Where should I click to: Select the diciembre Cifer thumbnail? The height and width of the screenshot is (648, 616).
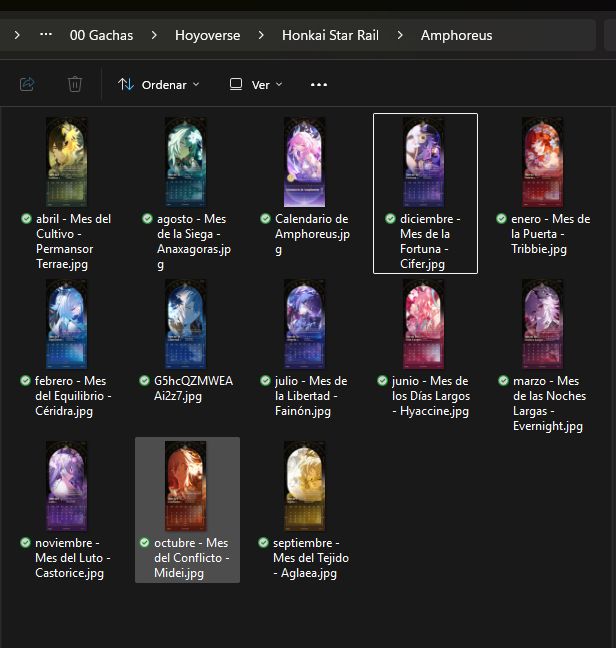[x=423, y=162]
